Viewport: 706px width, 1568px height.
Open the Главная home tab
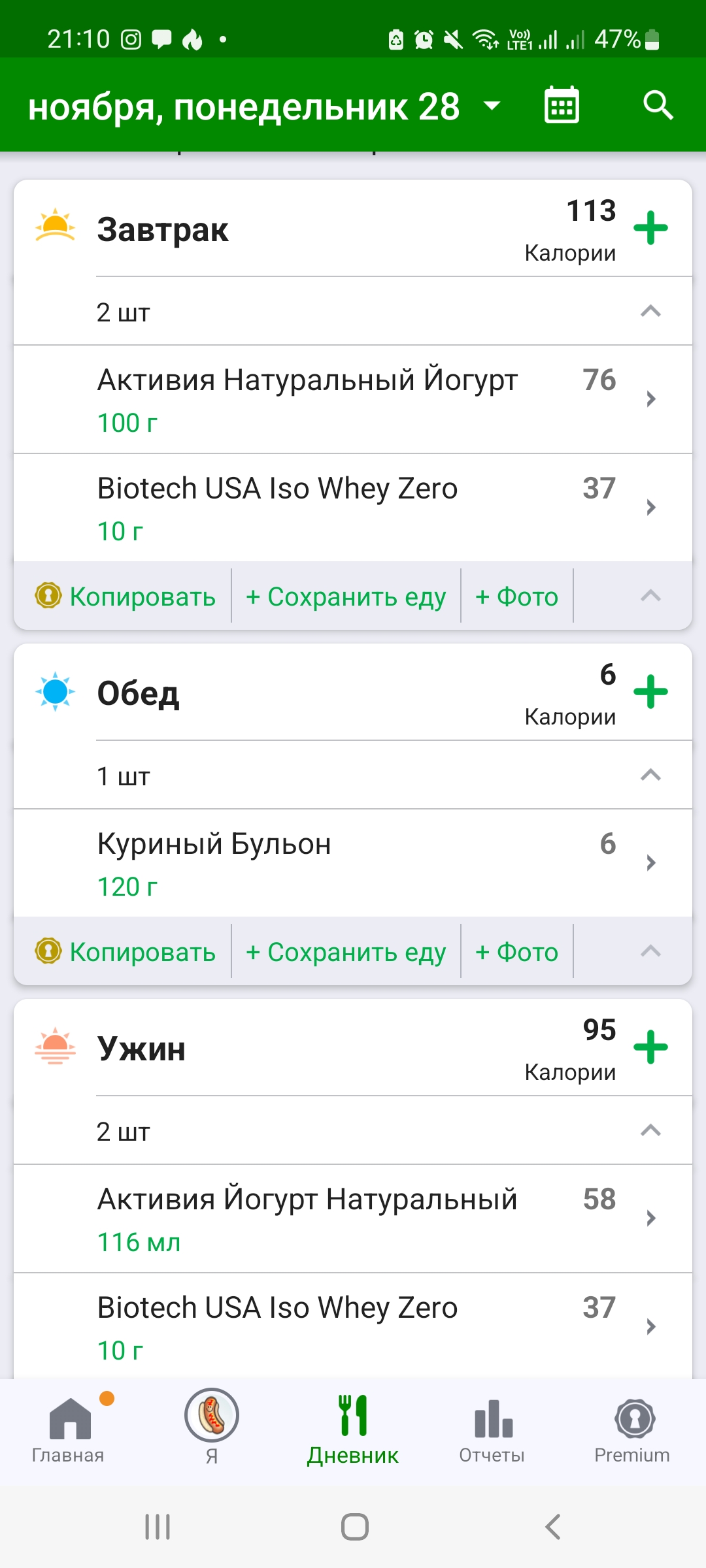pyautogui.click(x=69, y=1429)
